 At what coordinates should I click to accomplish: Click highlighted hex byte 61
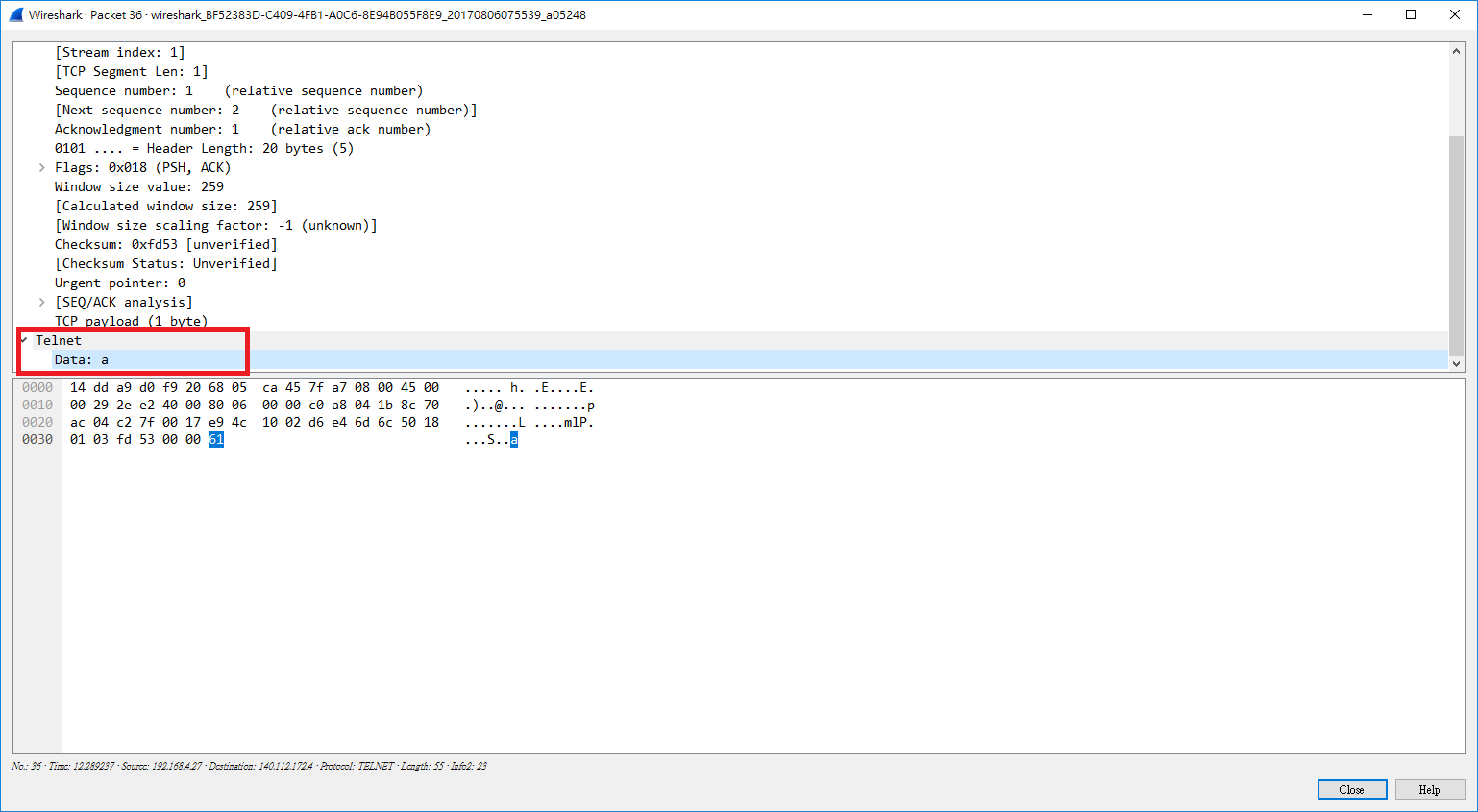pos(216,439)
